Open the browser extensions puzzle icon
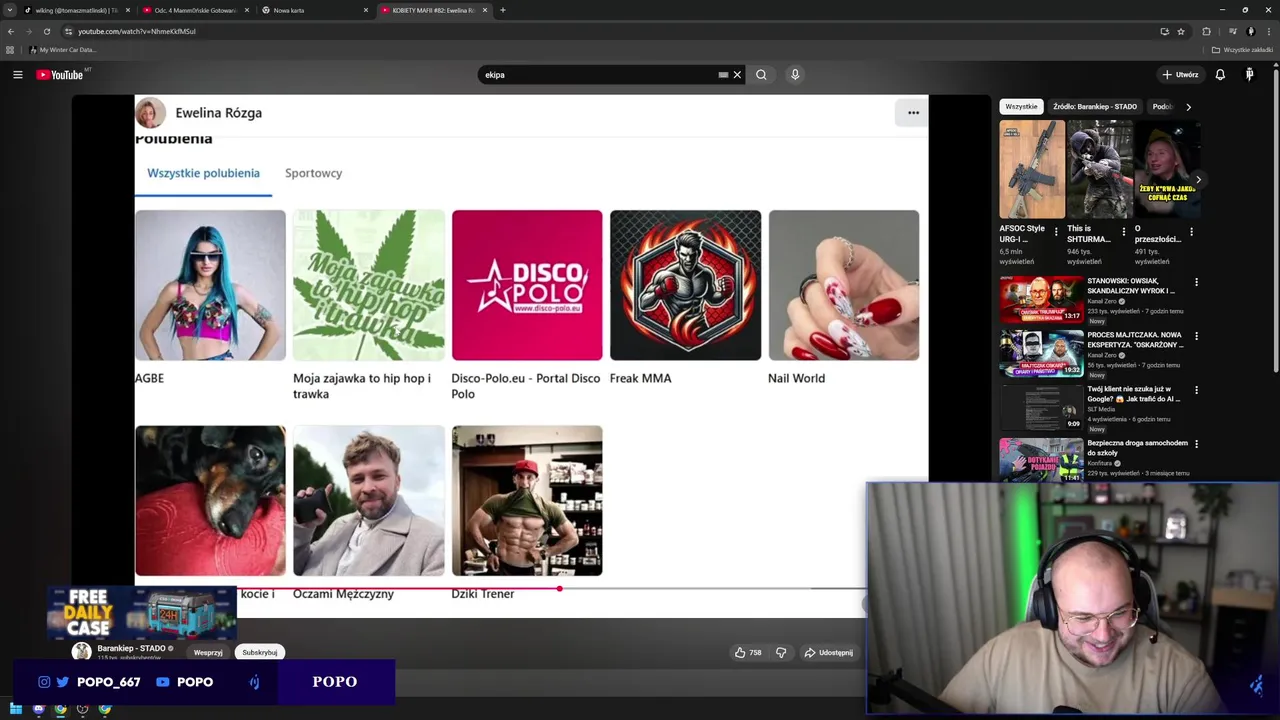 point(1206,31)
